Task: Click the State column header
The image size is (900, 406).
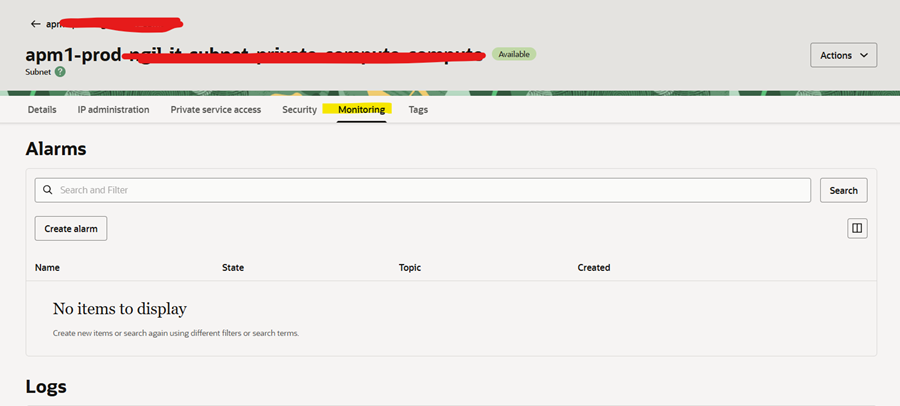Action: click(233, 268)
